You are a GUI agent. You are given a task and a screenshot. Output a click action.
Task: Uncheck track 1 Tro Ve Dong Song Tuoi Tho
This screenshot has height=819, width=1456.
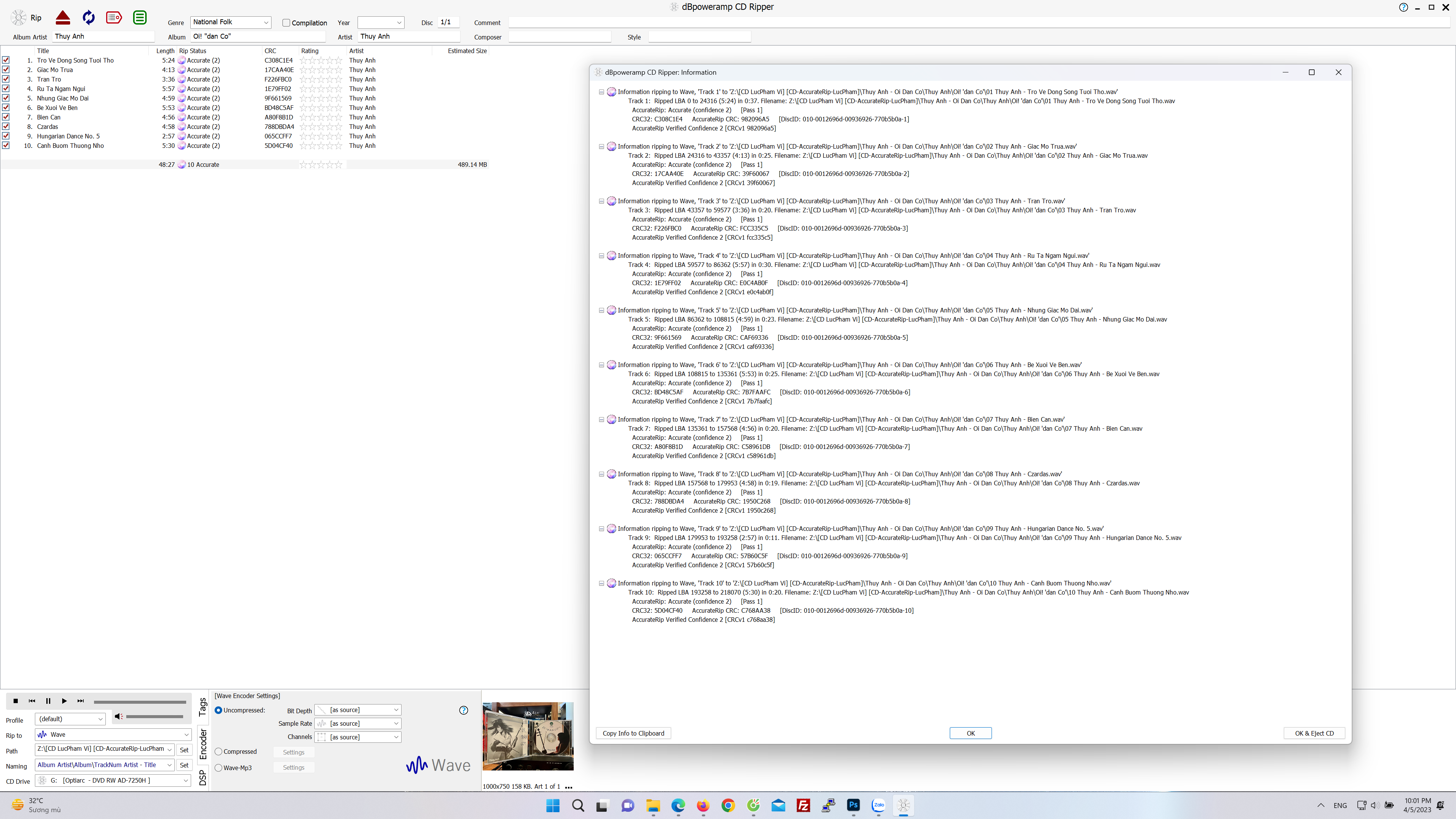(6, 60)
